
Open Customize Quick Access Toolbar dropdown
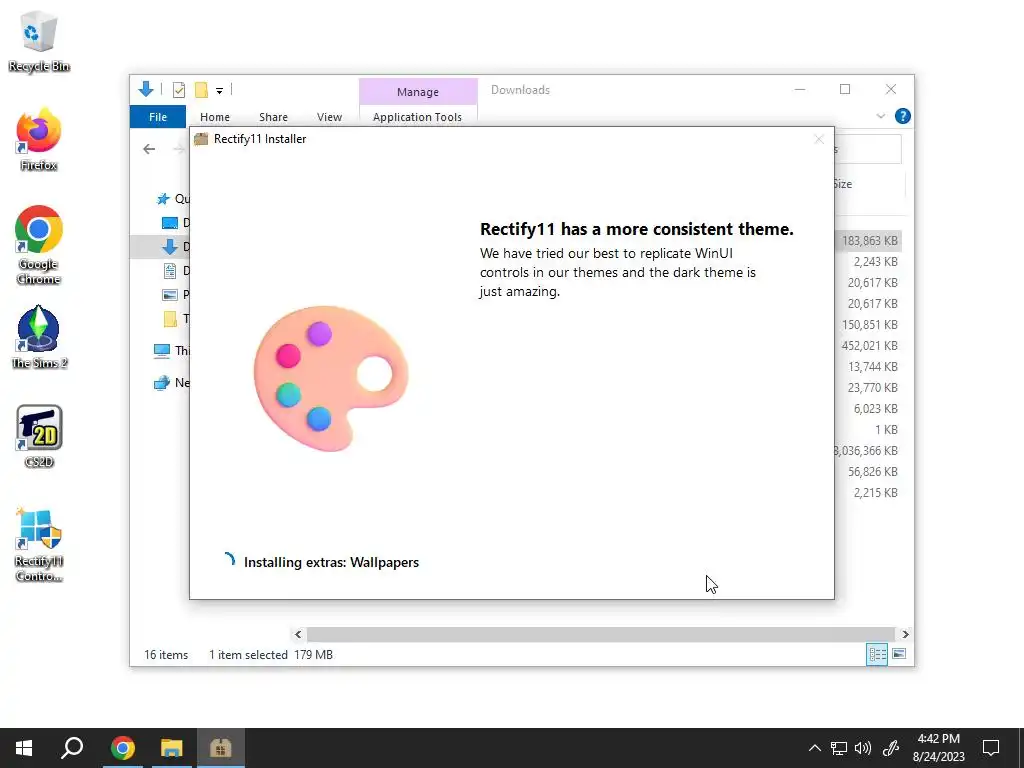(x=219, y=90)
